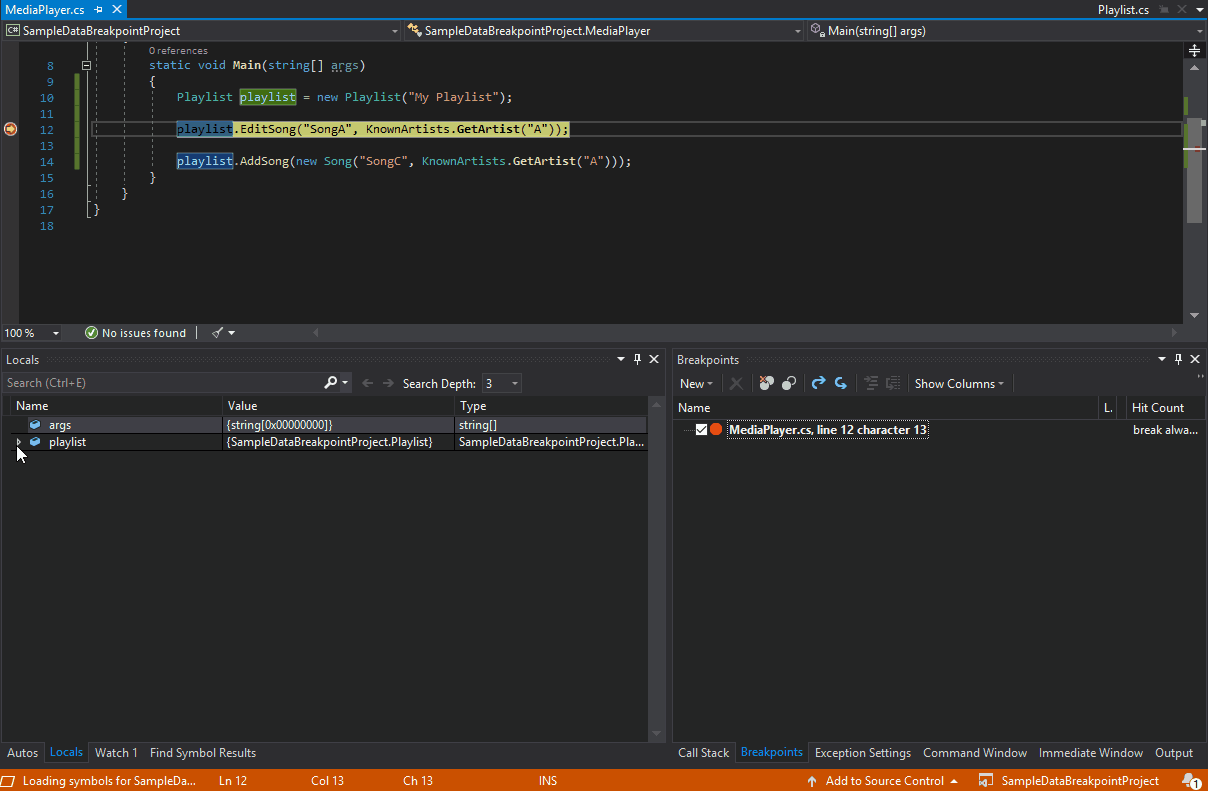
Task: Open the Call Stack panel tab
Action: point(703,752)
